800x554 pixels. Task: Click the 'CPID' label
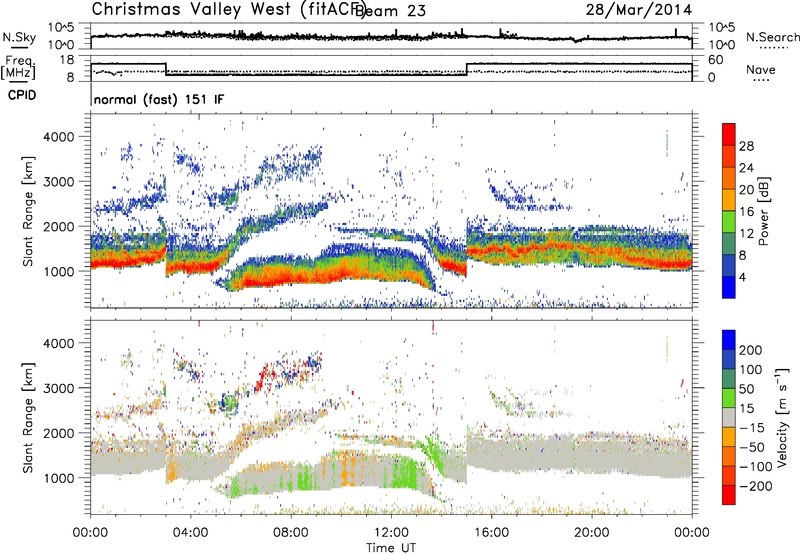22,95
